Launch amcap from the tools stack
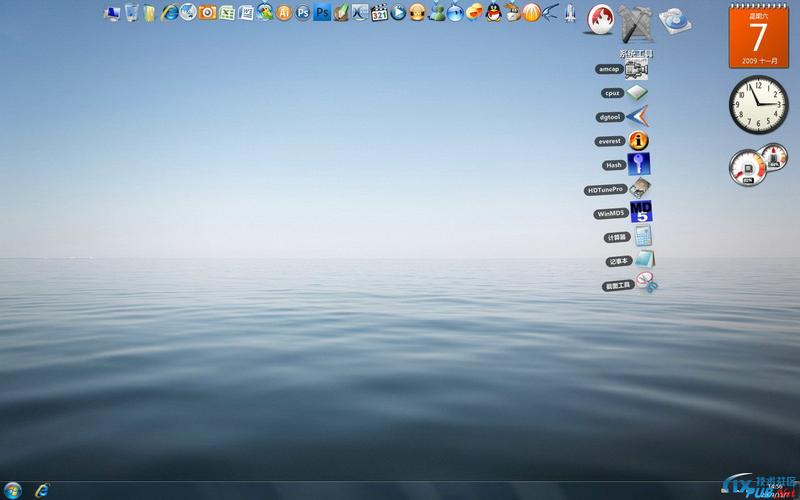Screen dimensions: 800x500 (636, 69)
